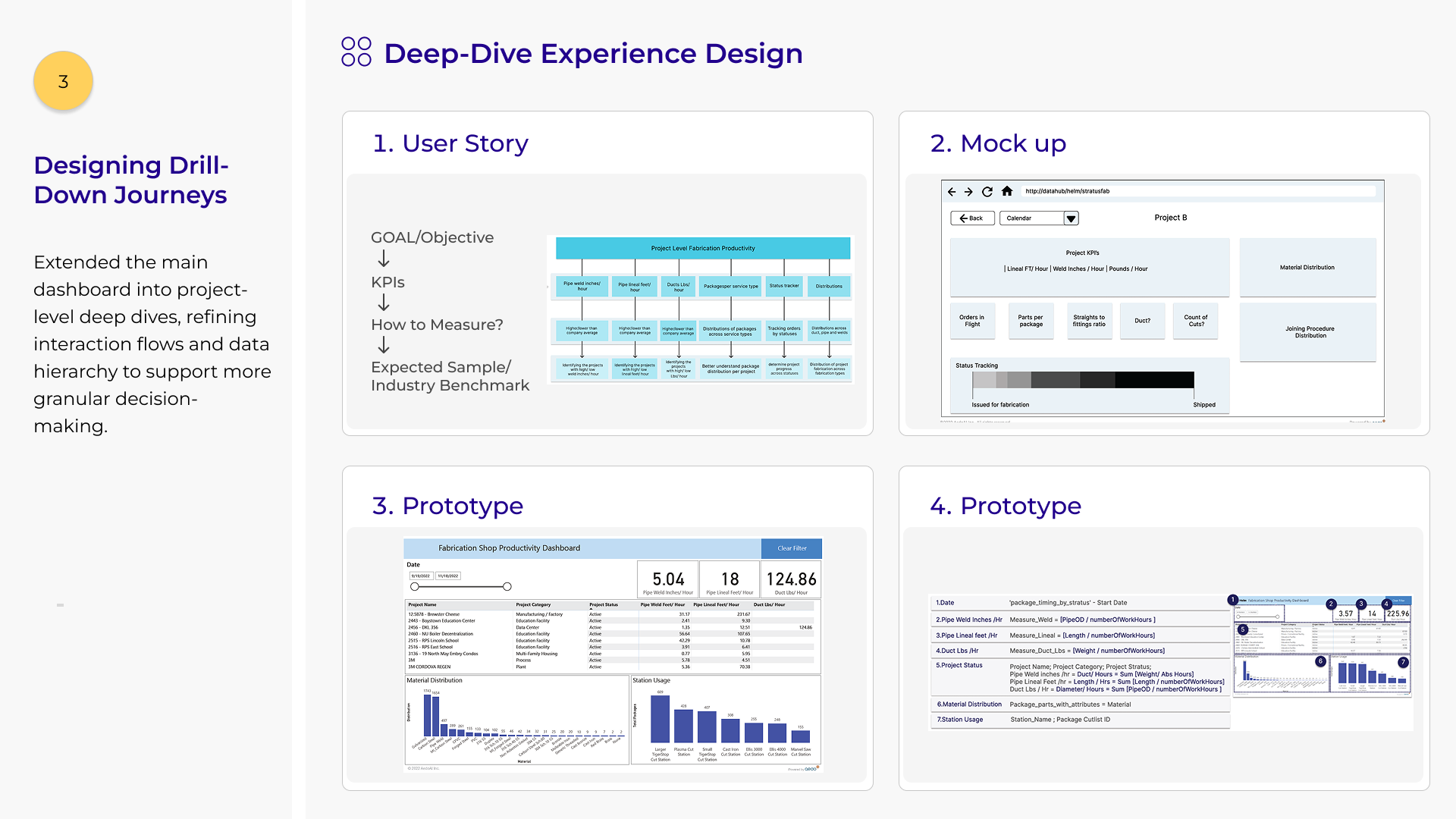
Task: Click annotation marker 6 on prototype thumbnail
Action: (1320, 661)
